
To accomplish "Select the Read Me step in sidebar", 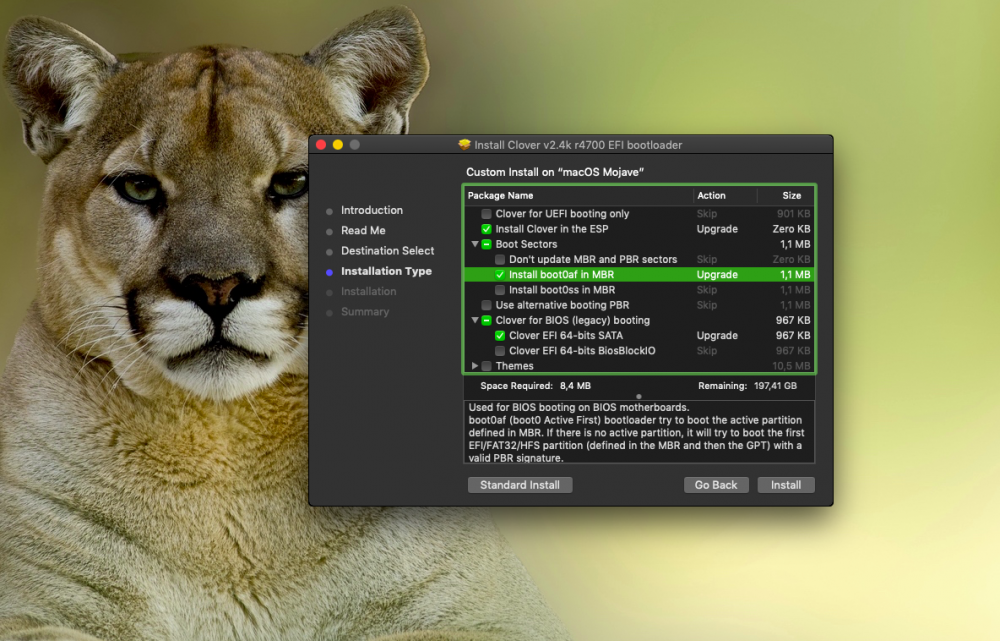I will pyautogui.click(x=363, y=231).
